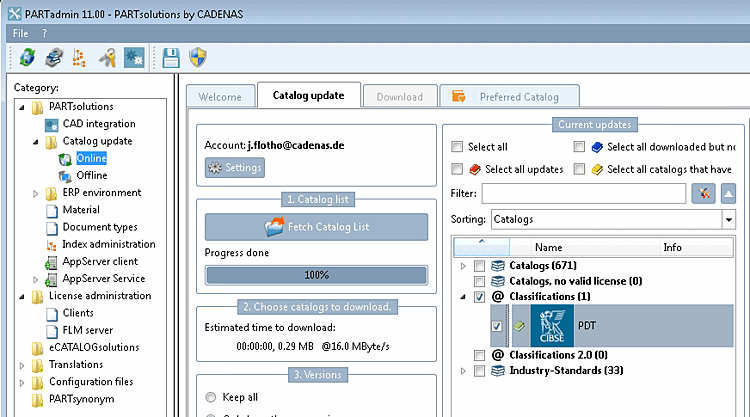750x417 pixels.
Task: Click the clear filter icon button
Action: pyautogui.click(x=703, y=193)
